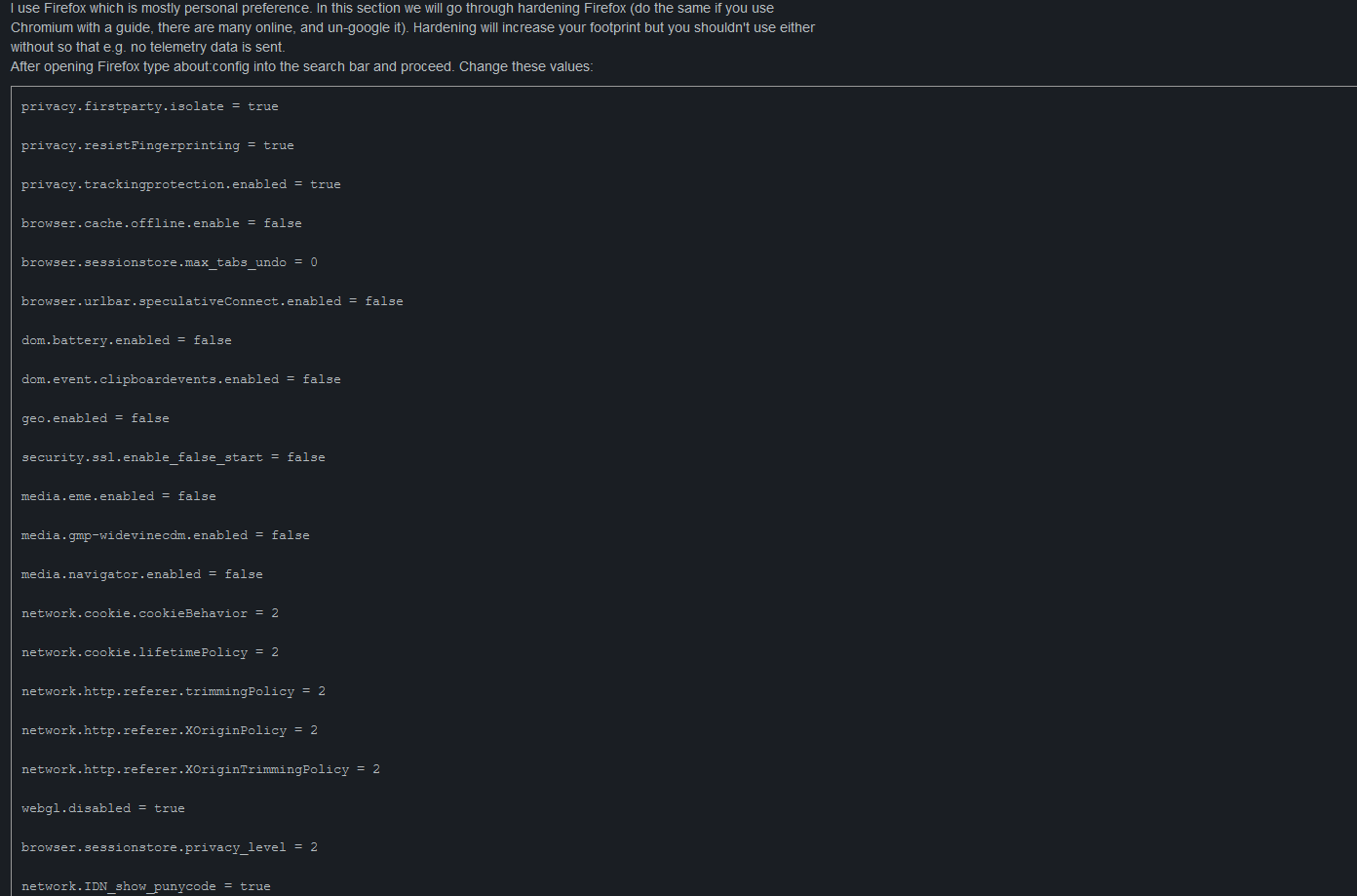
Task: Click the webgl.disabled = true line
Action: click(x=102, y=808)
